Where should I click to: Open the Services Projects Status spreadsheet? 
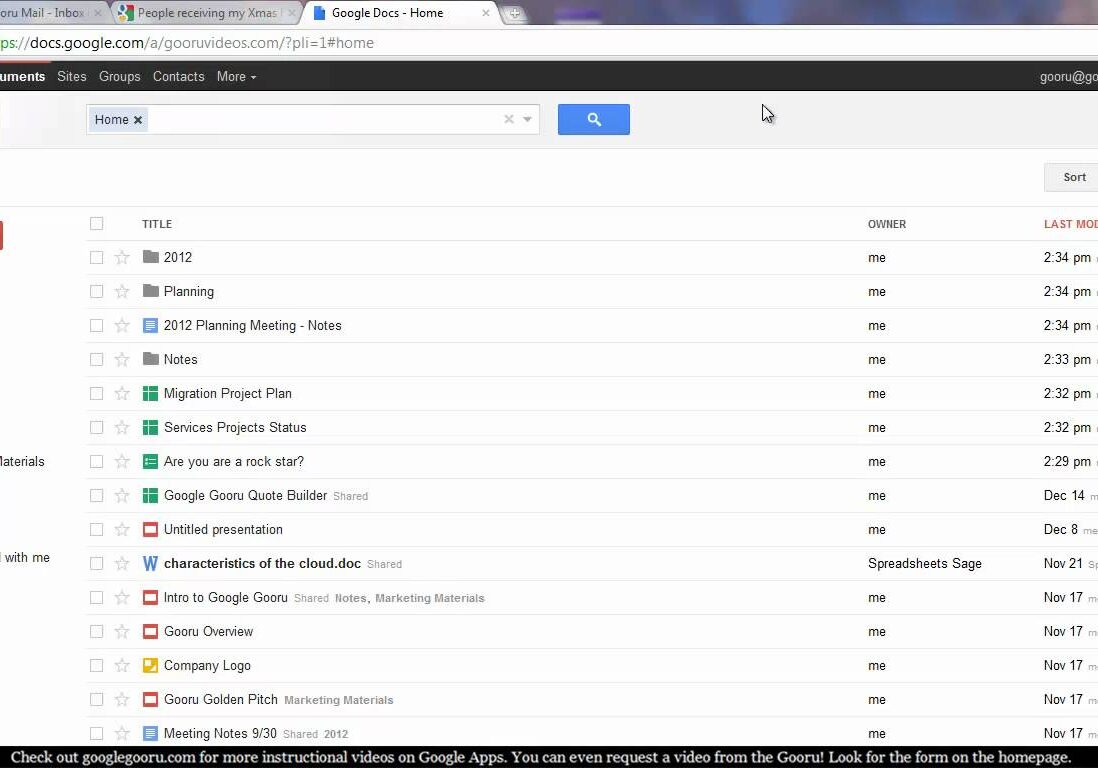[x=235, y=427]
